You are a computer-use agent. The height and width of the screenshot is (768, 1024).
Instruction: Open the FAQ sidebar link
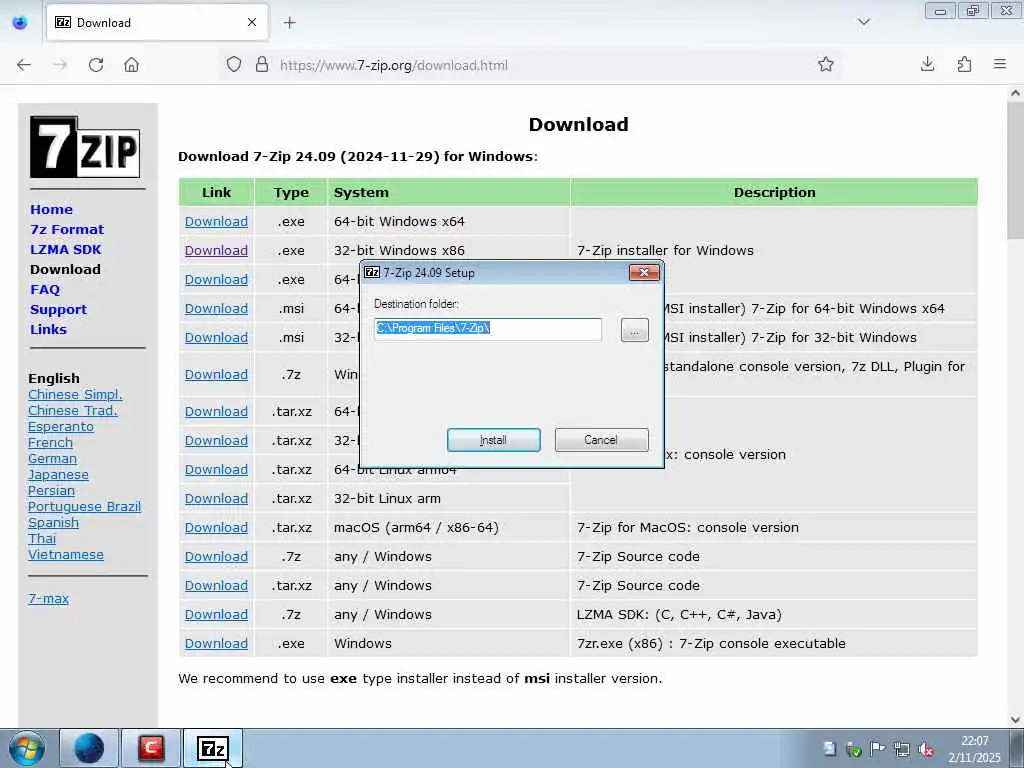click(x=45, y=289)
